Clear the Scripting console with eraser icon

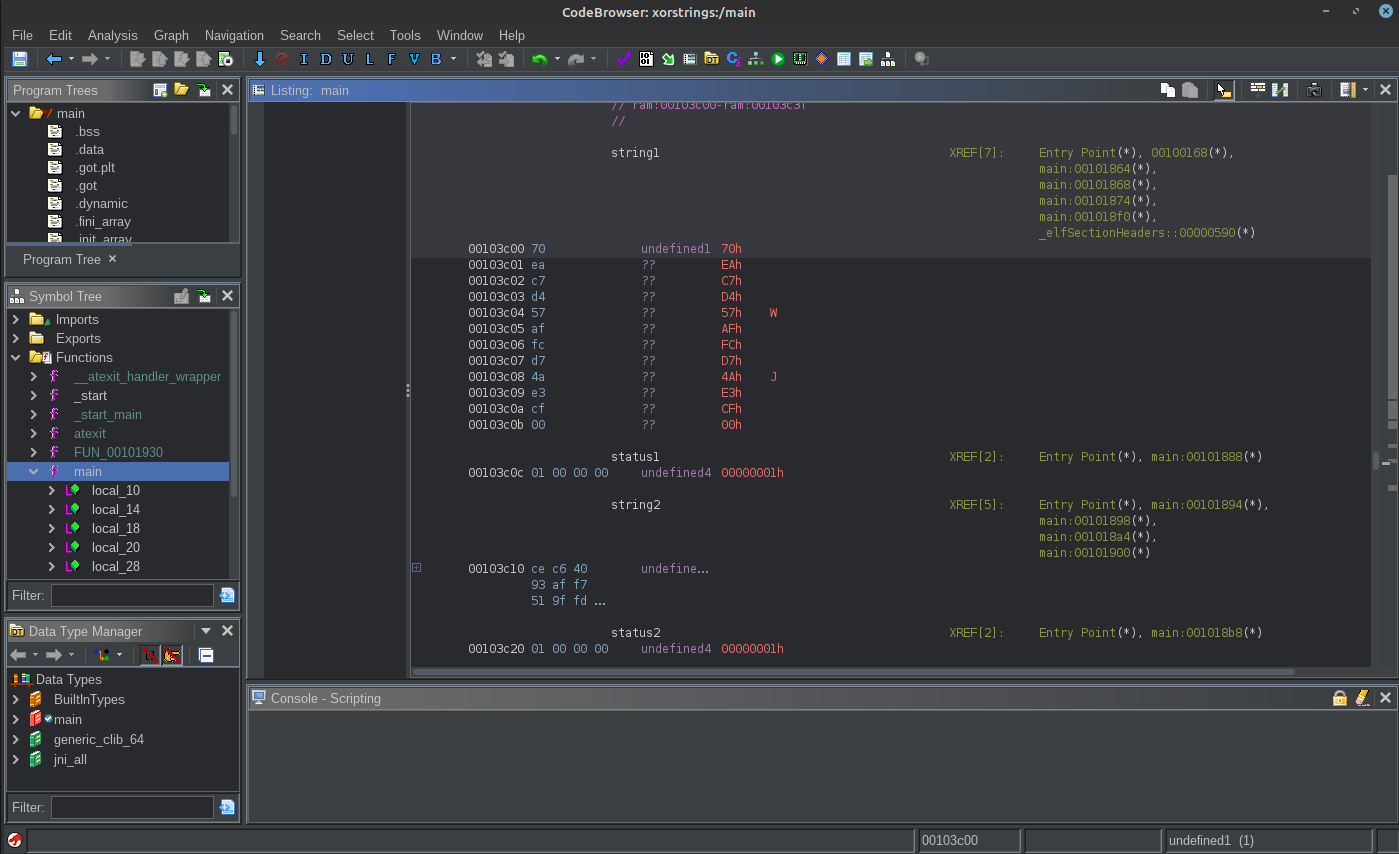[x=1362, y=698]
